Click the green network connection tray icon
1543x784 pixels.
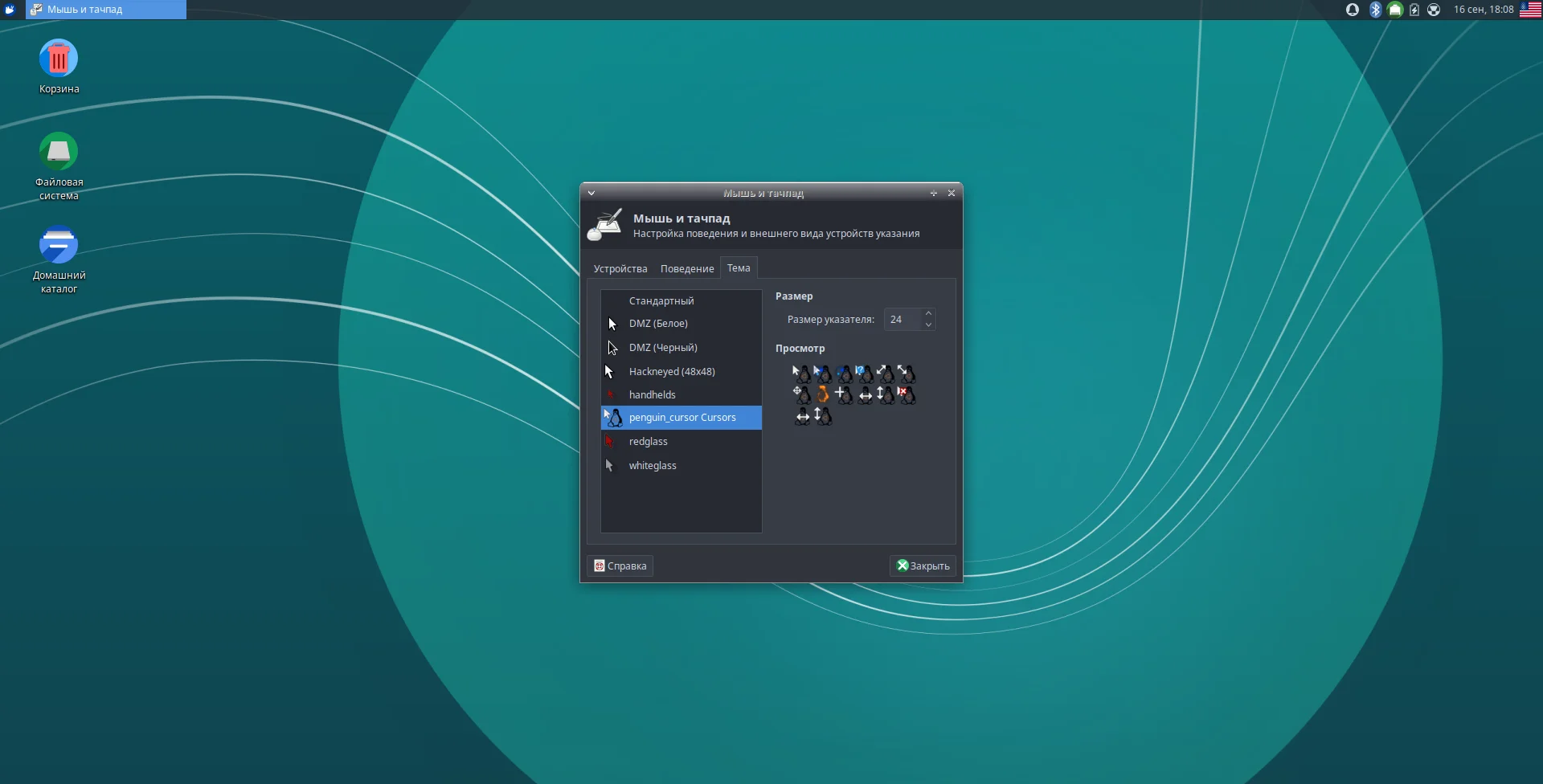point(1395,10)
